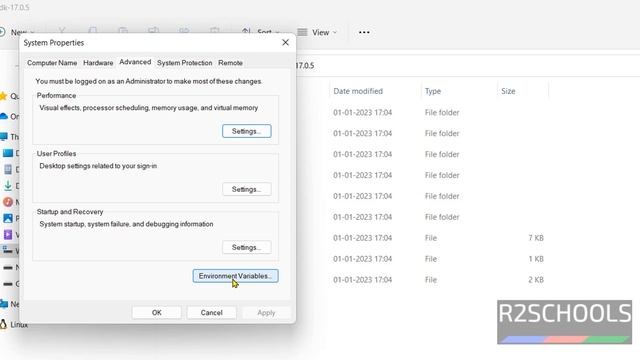Cancel the System Properties dialog
Screen dimensions: 640x360
(x=211, y=313)
